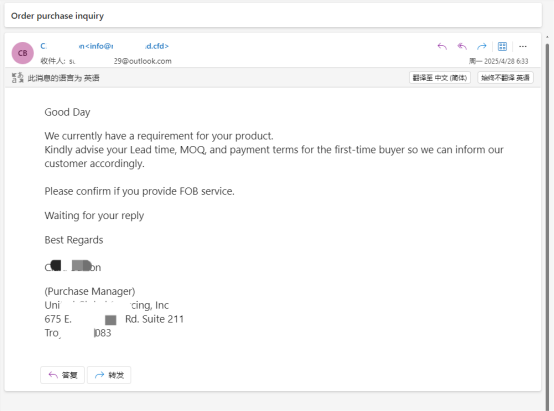
Task: Click the 答复 reply button below message
Action: tap(63, 375)
